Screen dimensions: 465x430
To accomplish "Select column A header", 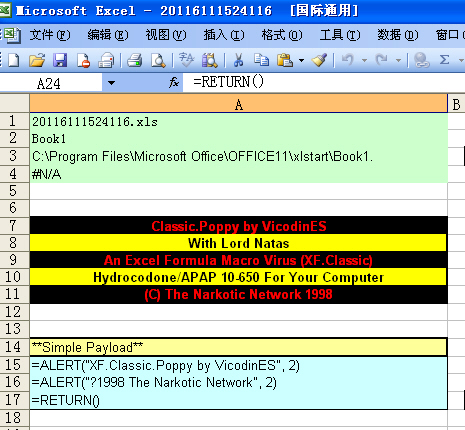I will pos(239,104).
